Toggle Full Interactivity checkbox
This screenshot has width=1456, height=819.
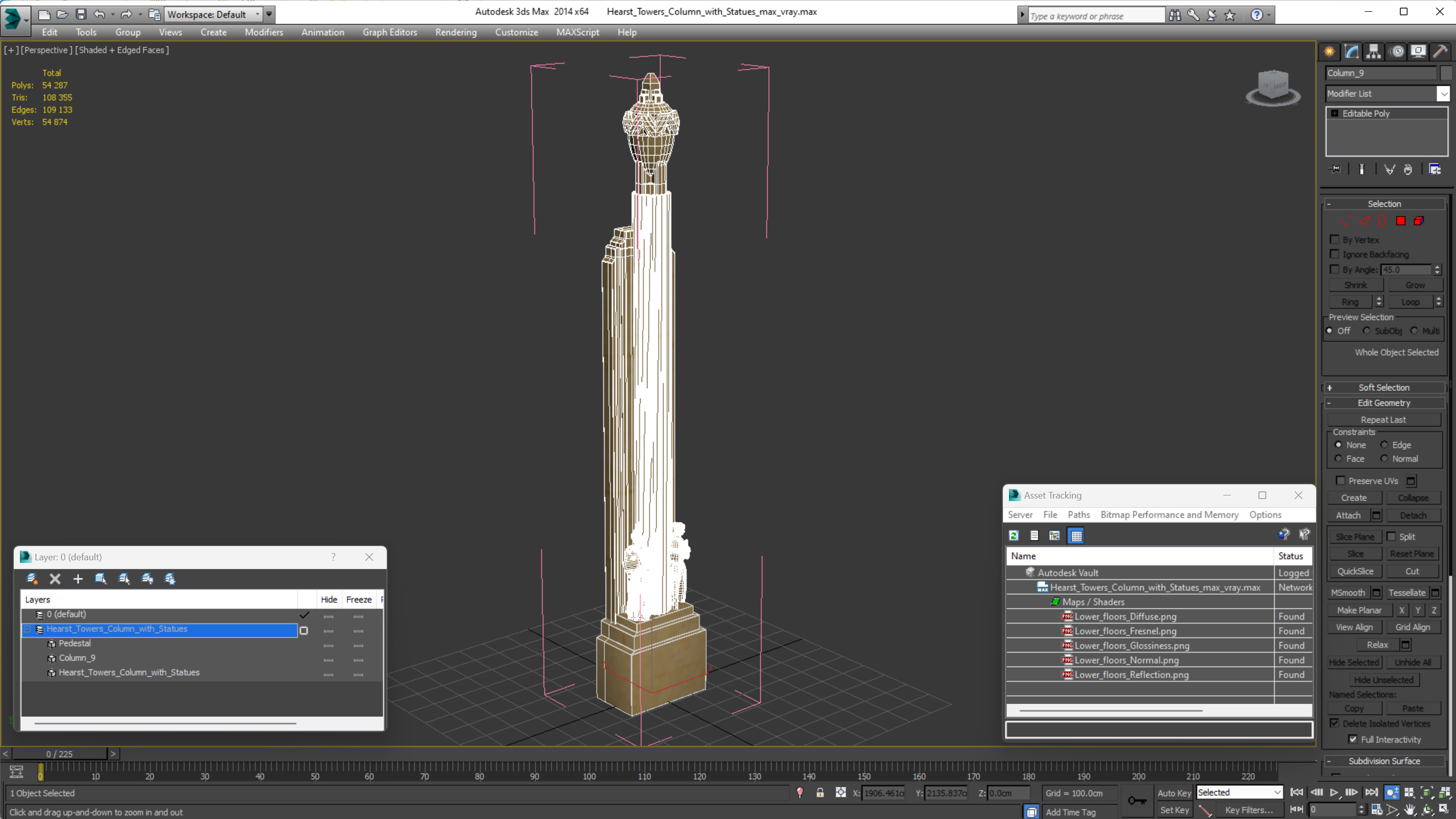pyautogui.click(x=1352, y=739)
